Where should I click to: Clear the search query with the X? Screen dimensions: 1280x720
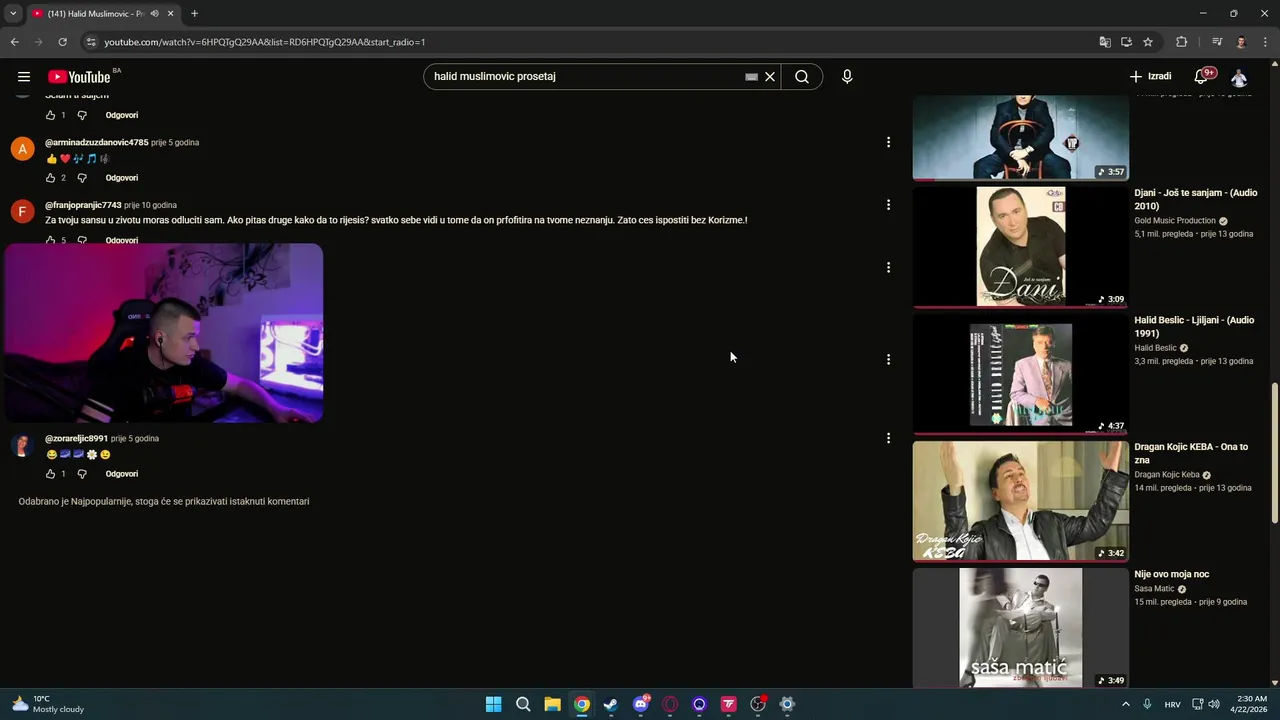coord(770,77)
